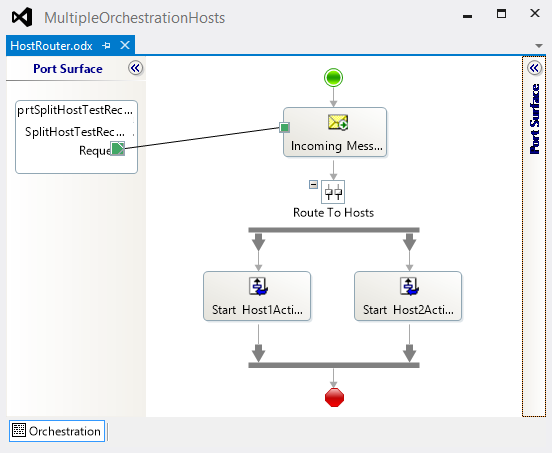Select the Route To Hosts parallel actions icon
Image resolution: width=552 pixels, height=453 pixels.
[x=333, y=192]
